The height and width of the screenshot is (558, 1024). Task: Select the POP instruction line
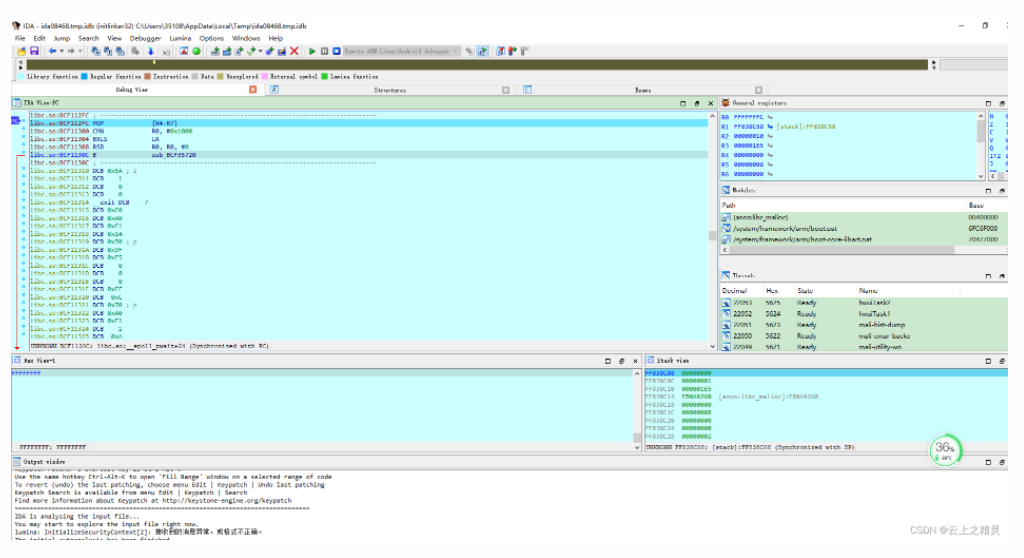368,123
